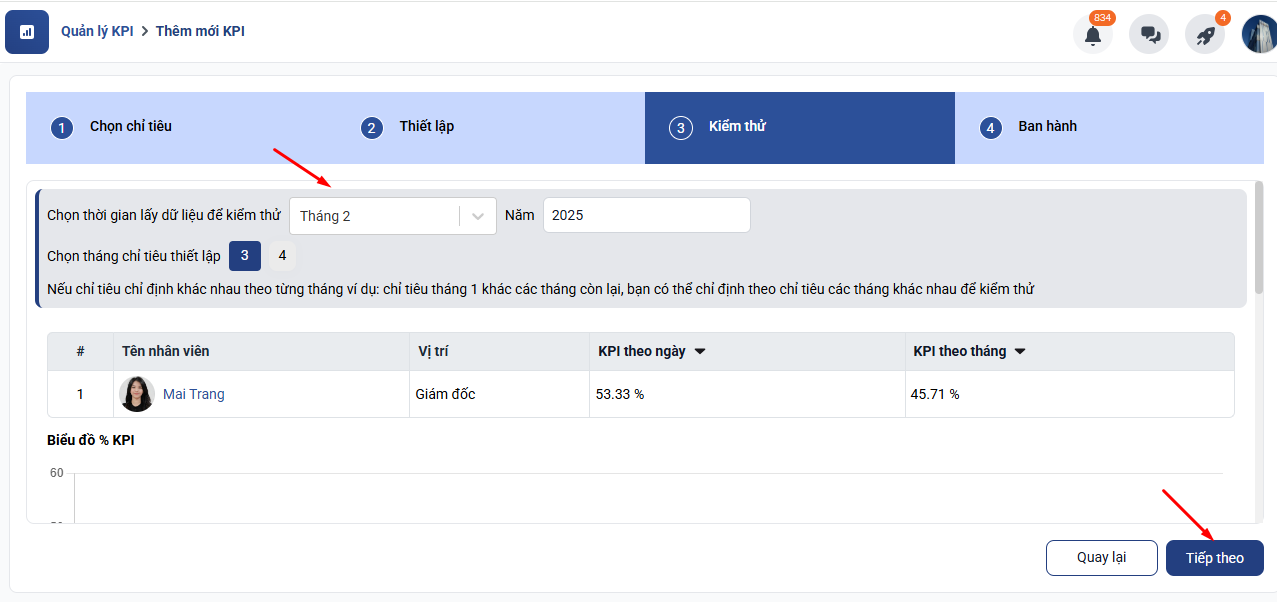Select target month 3 toggle
Screen dimensions: 1277x602
click(x=245, y=256)
